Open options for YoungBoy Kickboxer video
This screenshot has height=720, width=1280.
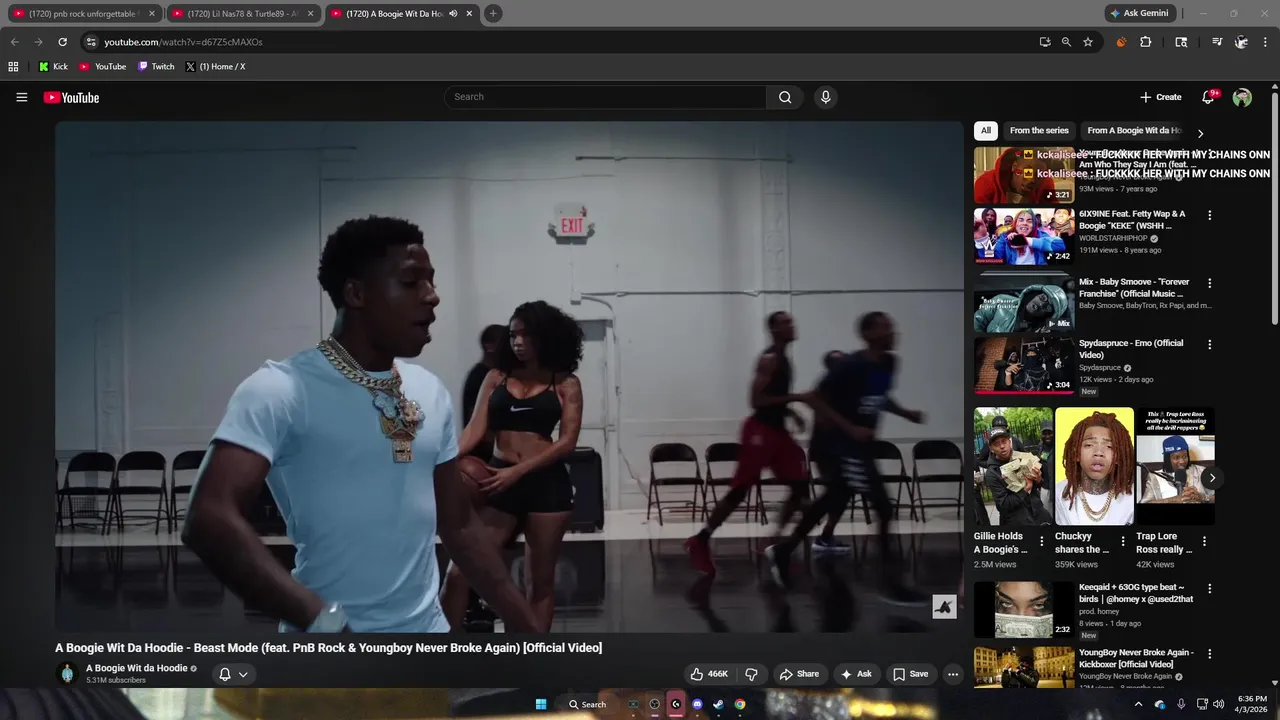click(1209, 654)
